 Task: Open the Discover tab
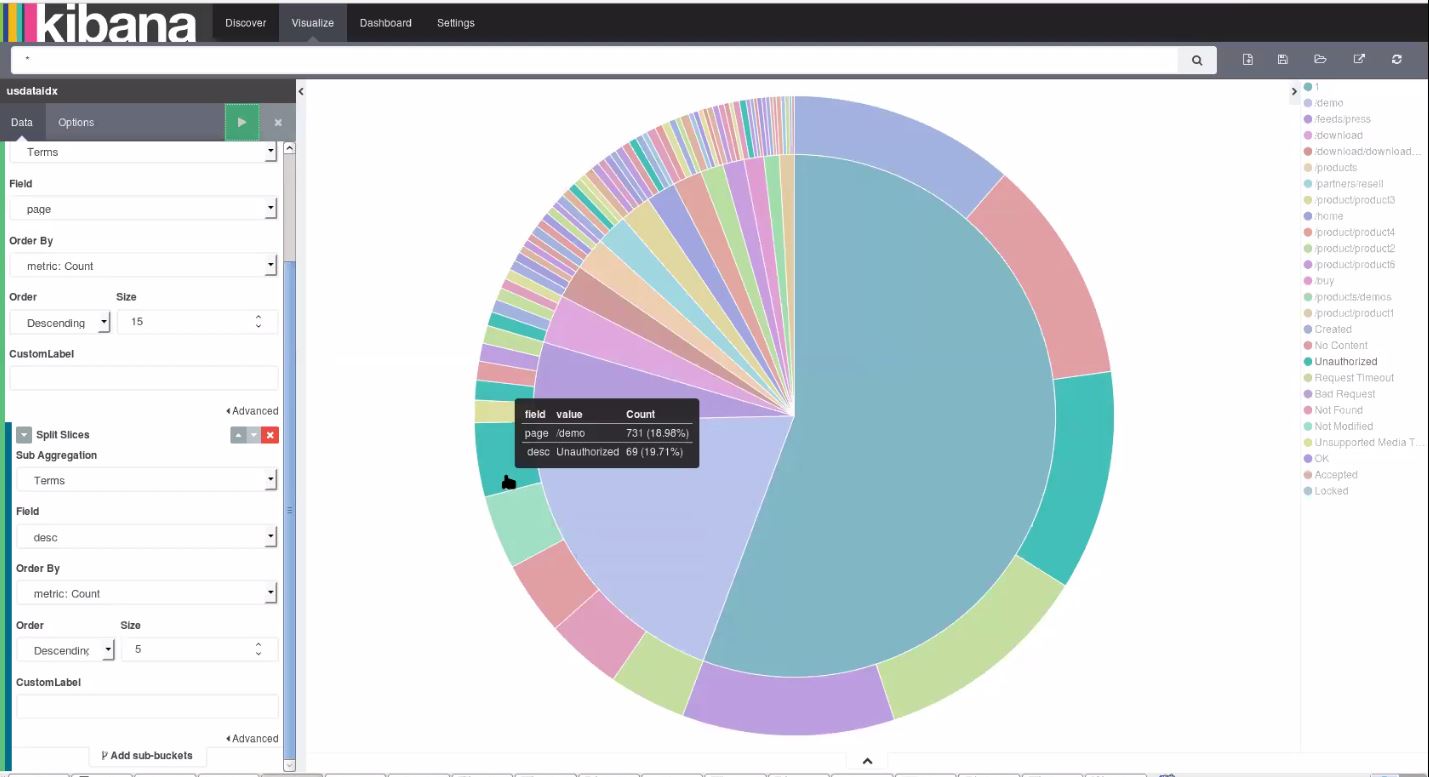click(245, 23)
